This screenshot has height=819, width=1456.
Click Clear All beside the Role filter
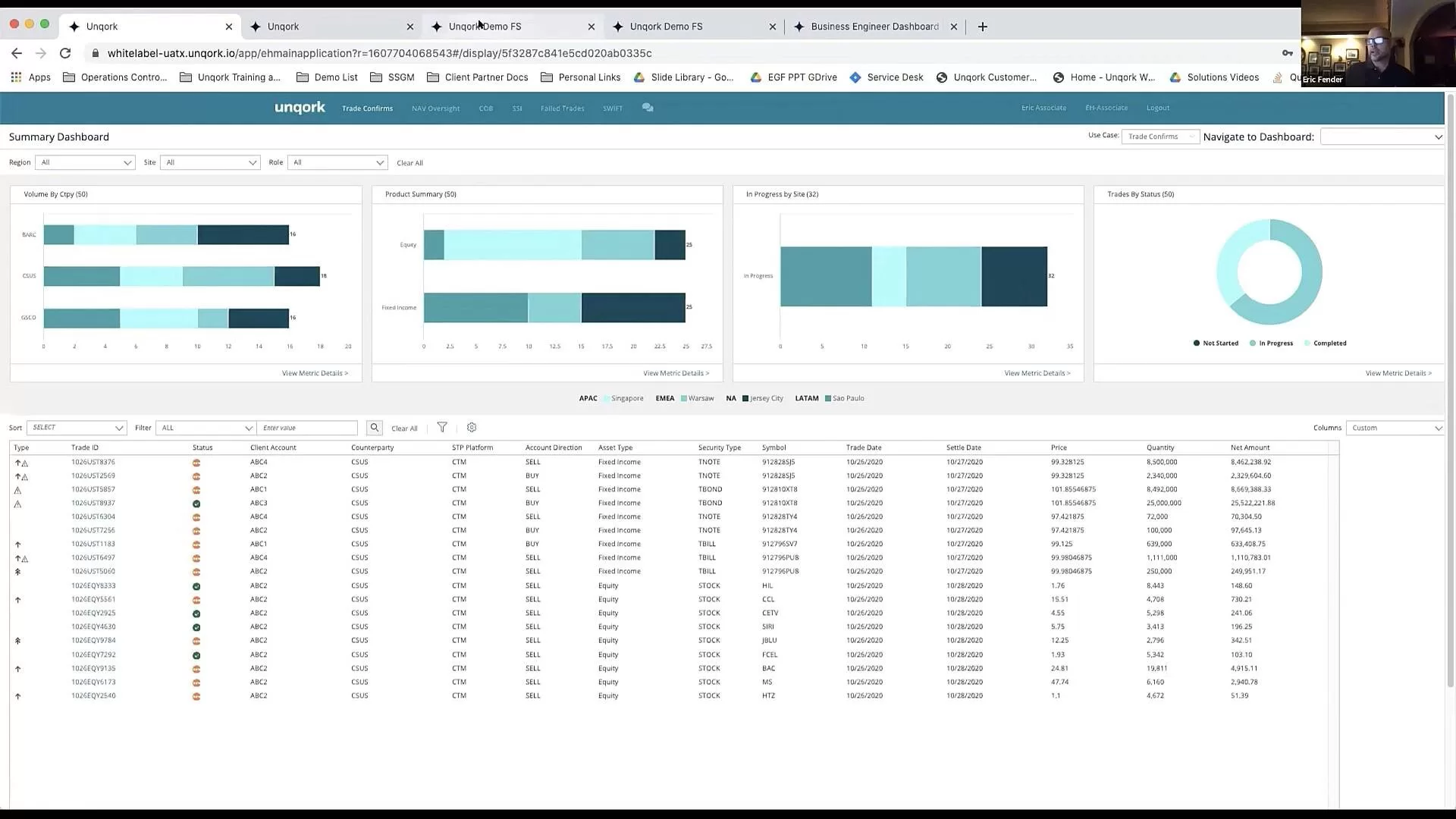409,163
